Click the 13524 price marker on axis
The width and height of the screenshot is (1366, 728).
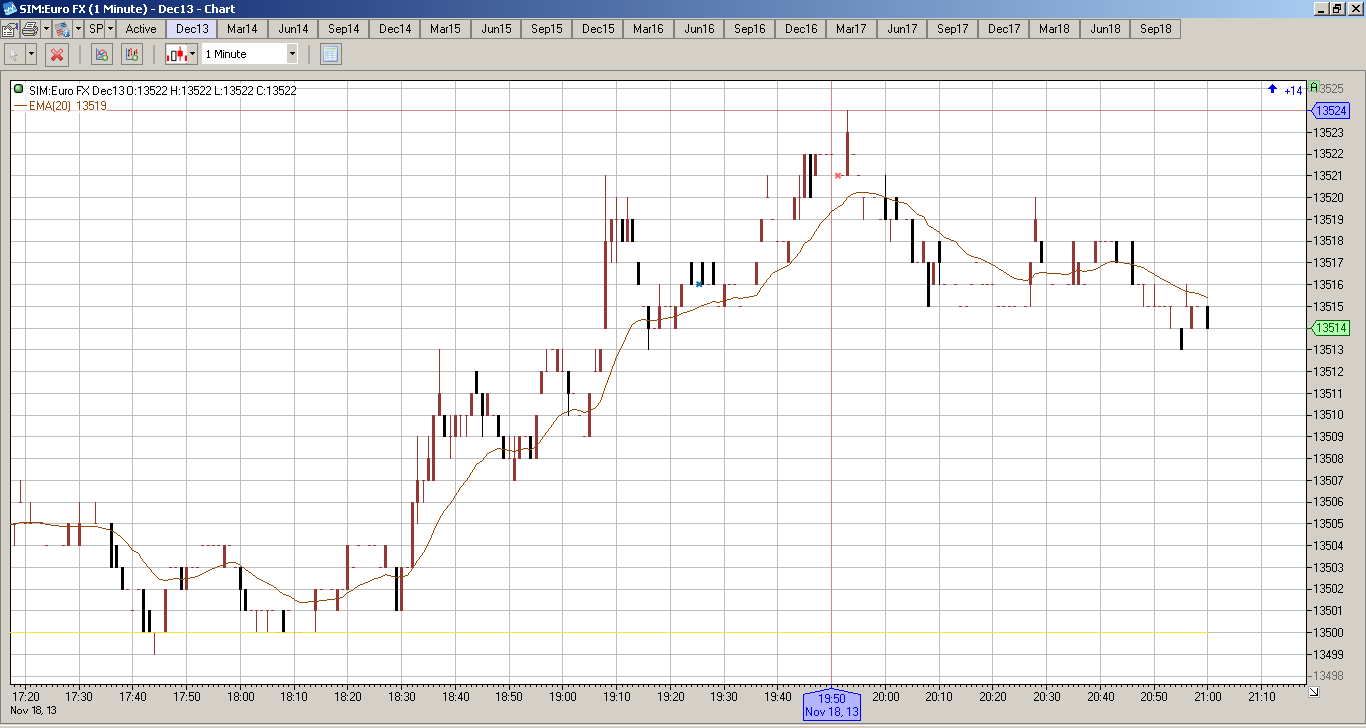(1330, 111)
